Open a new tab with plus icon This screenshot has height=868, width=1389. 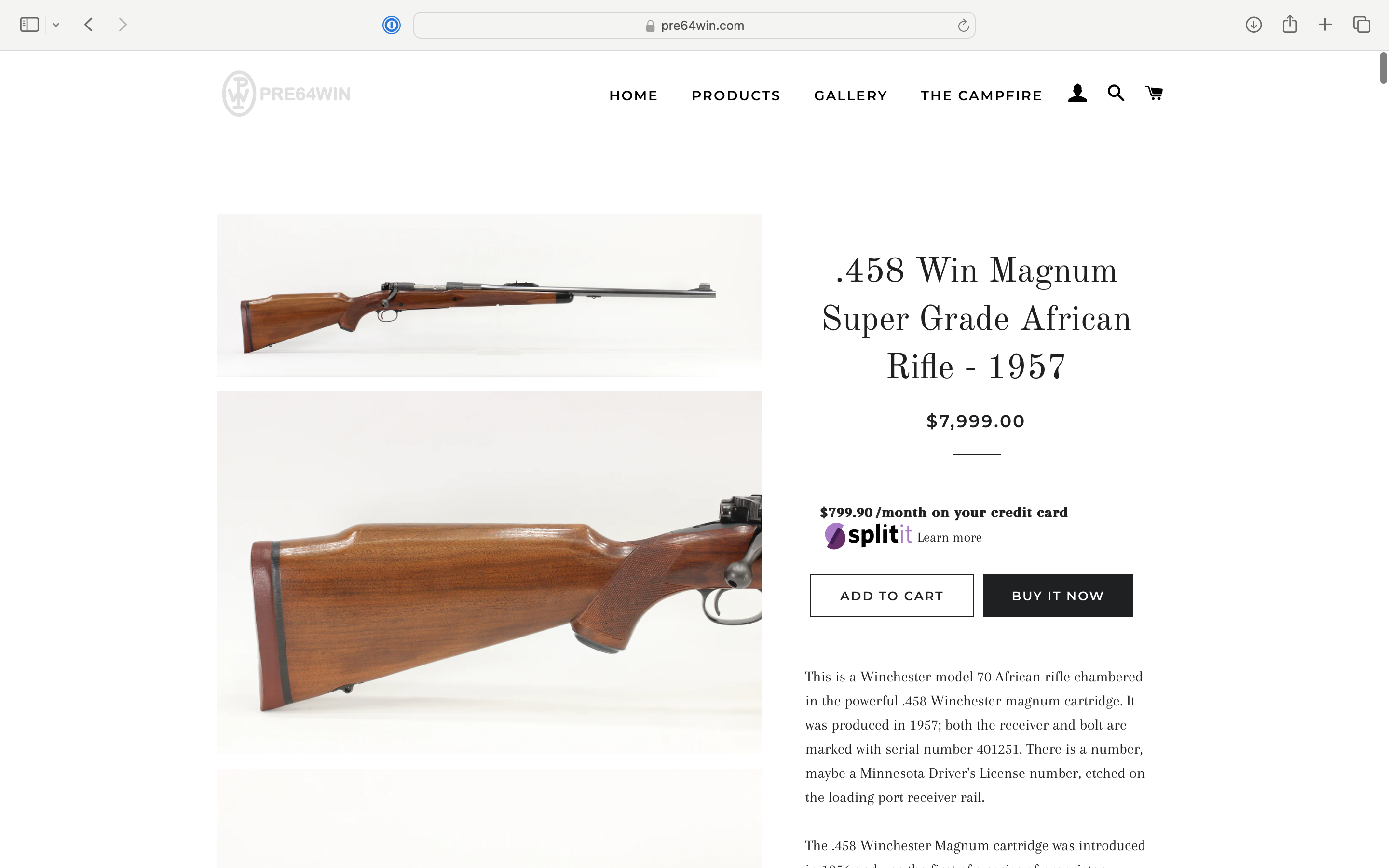pyautogui.click(x=1325, y=25)
